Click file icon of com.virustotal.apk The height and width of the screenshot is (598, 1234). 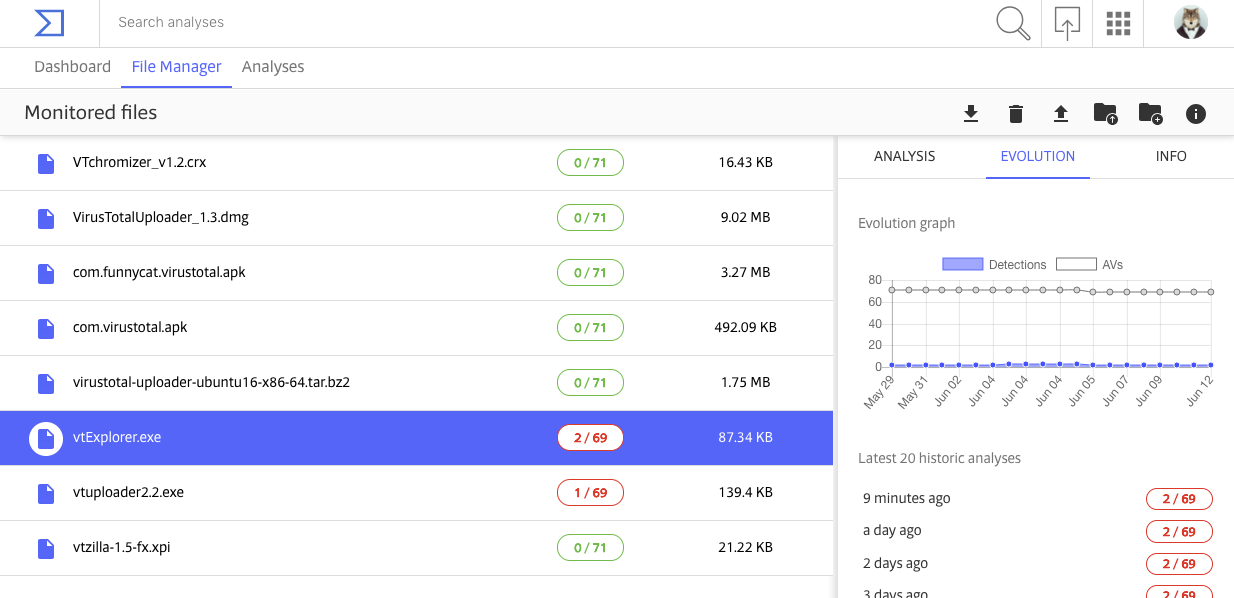coord(46,328)
